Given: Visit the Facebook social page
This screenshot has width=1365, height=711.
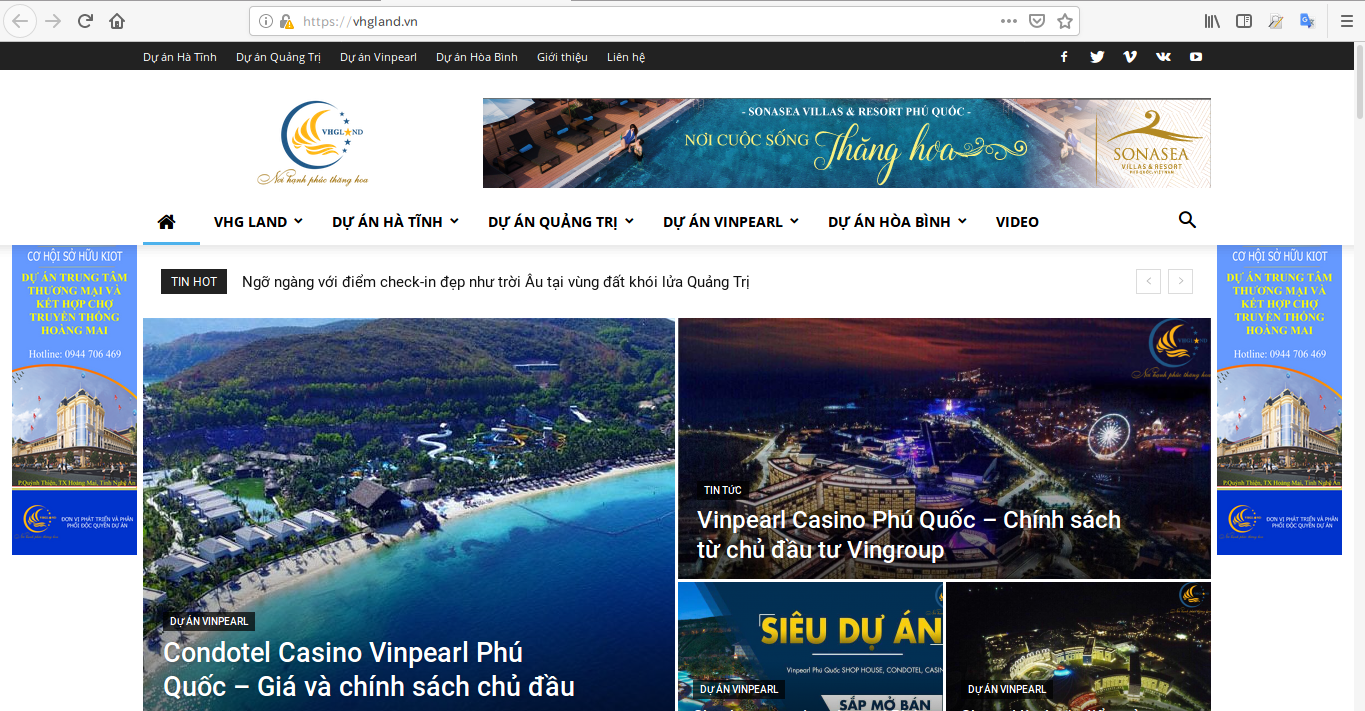Looking at the screenshot, I should (1064, 57).
